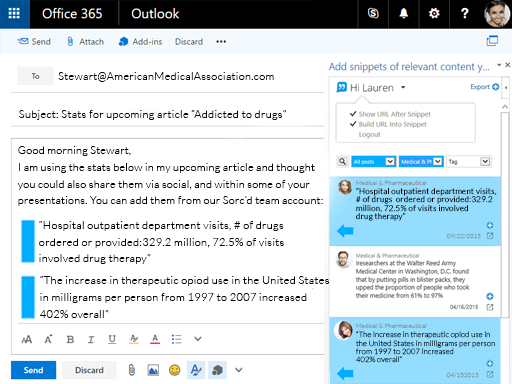Click the snippet search magnifier icon
This screenshot has height=384, width=512.
[x=342, y=162]
